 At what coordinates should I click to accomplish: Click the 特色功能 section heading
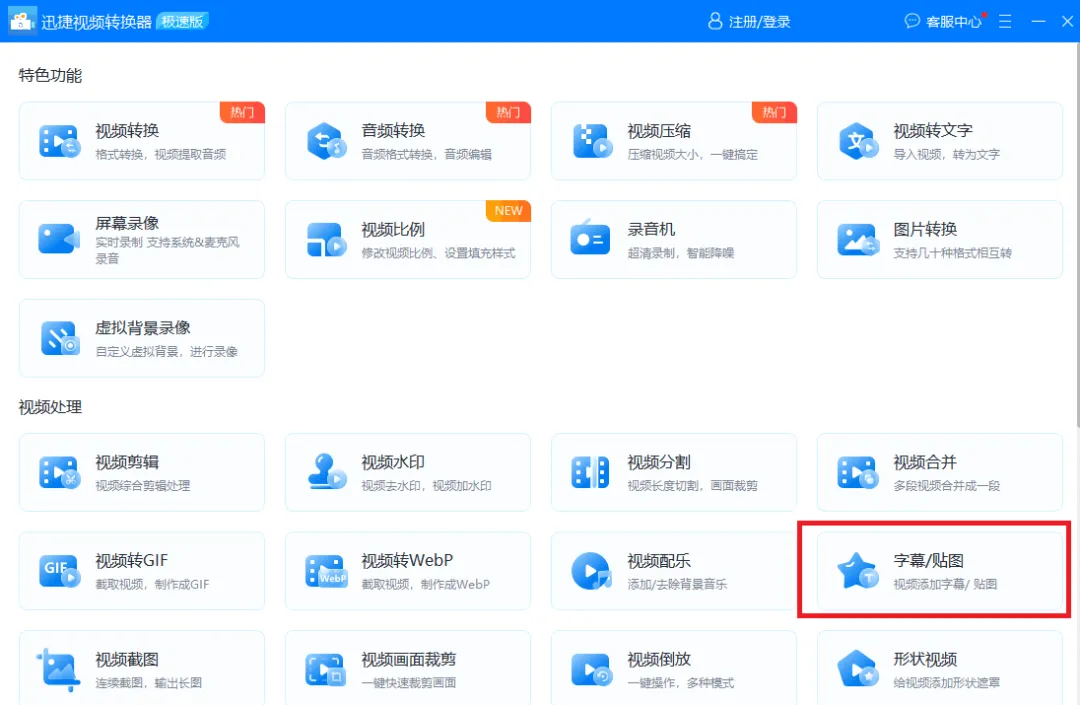click(50, 76)
